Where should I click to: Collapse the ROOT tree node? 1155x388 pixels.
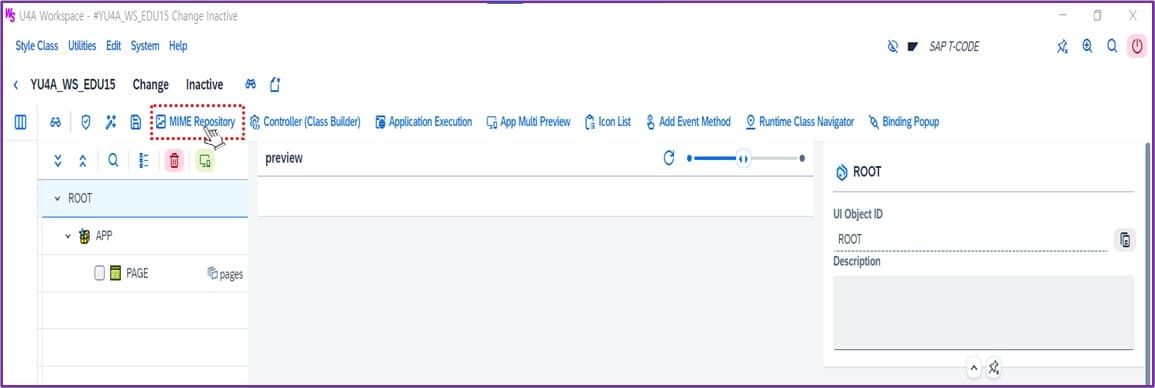click(57, 199)
